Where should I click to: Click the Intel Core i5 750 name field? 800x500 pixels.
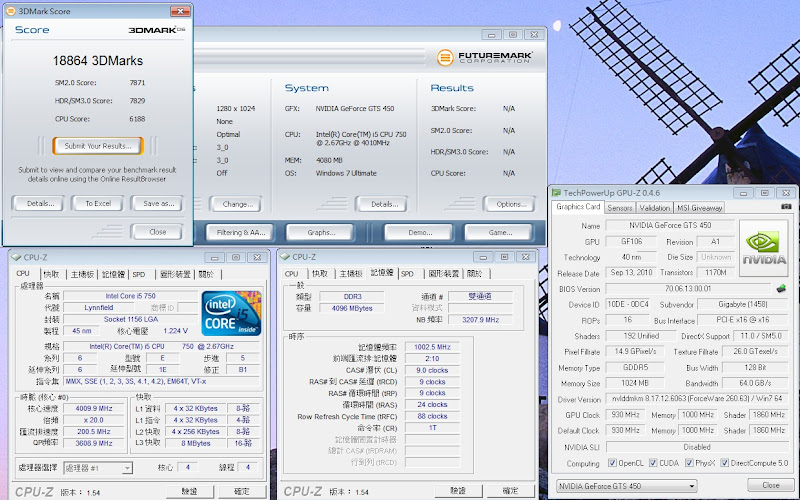tap(130, 296)
